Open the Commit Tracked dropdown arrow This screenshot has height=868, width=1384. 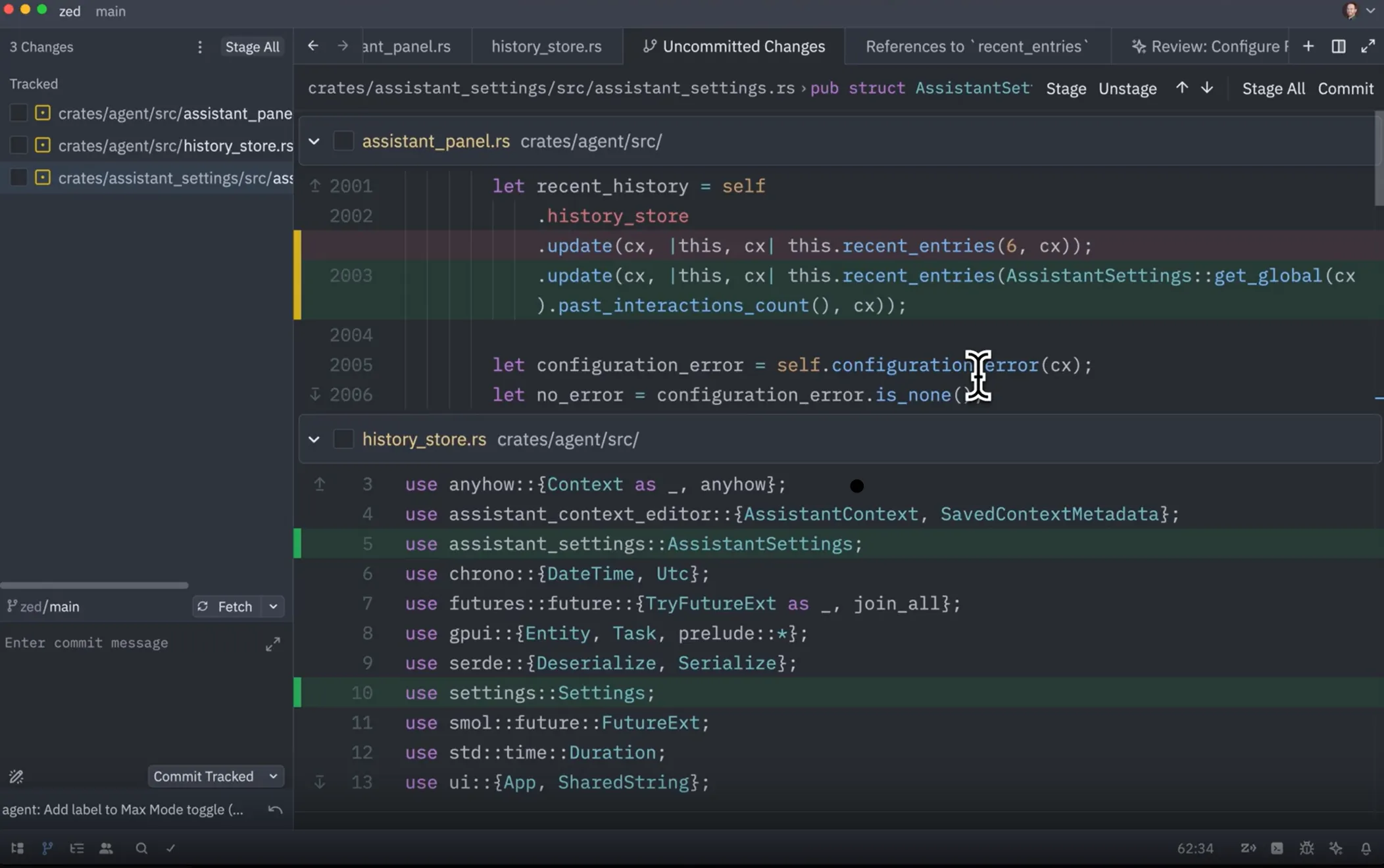coord(272,776)
